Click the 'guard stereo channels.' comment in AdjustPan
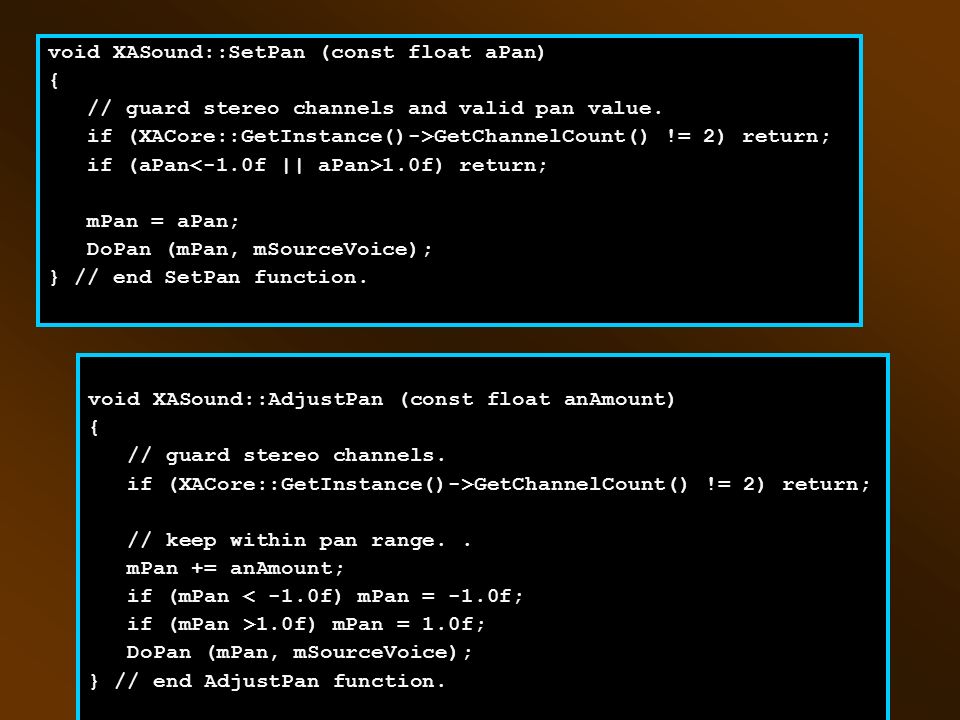 coord(286,456)
